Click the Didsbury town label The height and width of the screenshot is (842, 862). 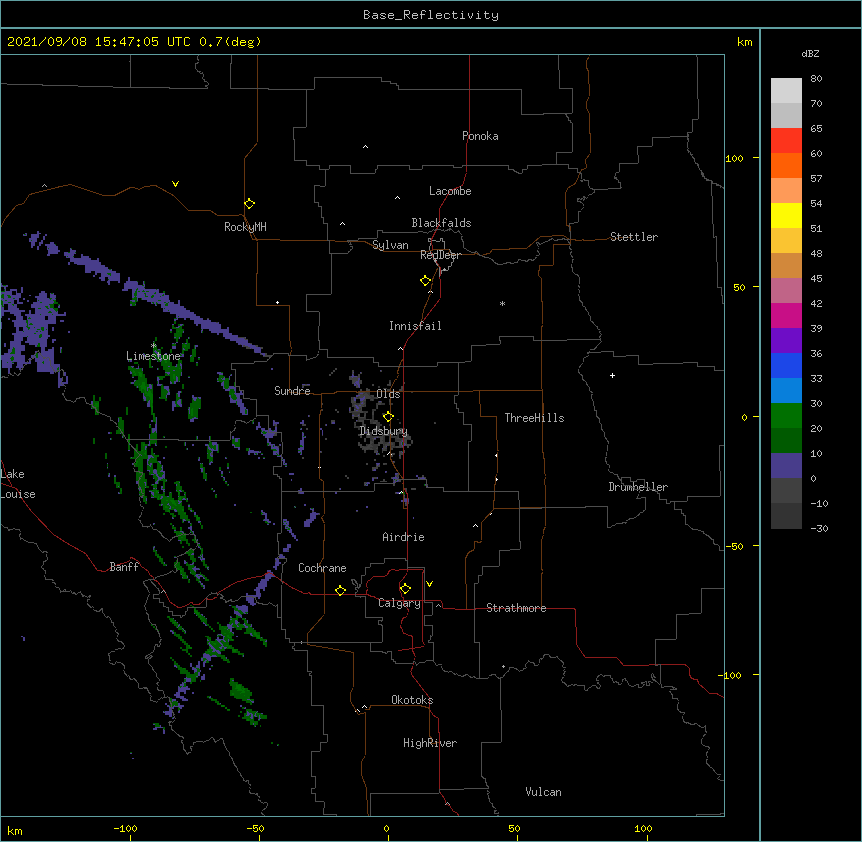pyautogui.click(x=383, y=431)
